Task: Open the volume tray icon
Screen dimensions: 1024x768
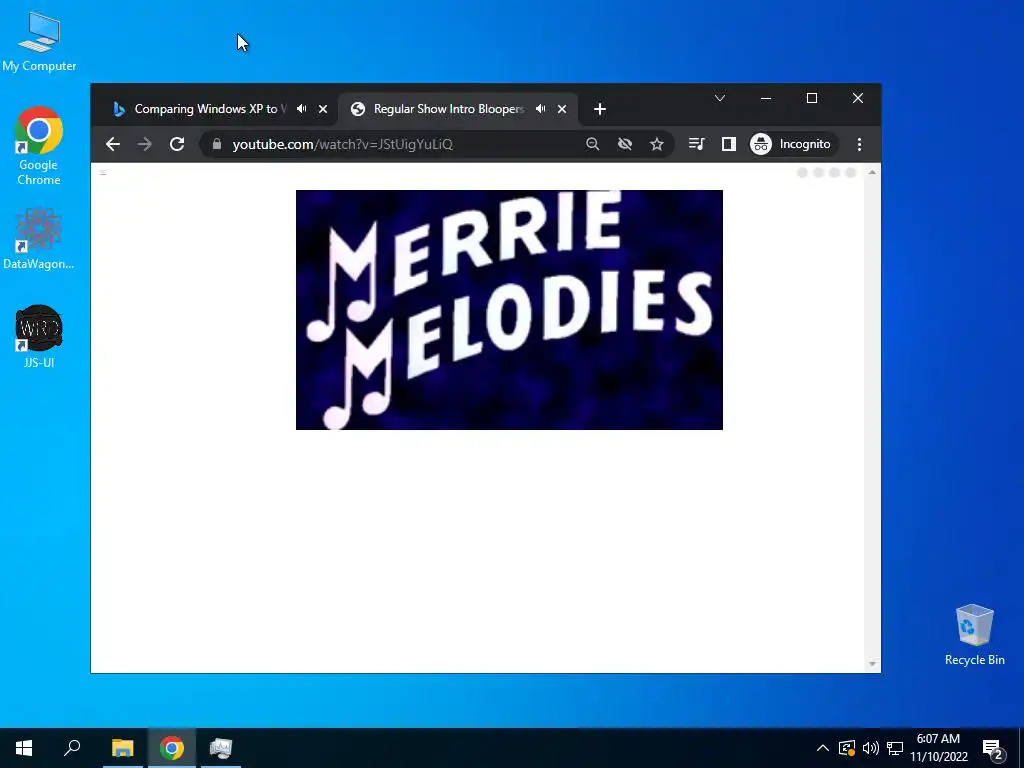Action: point(871,748)
